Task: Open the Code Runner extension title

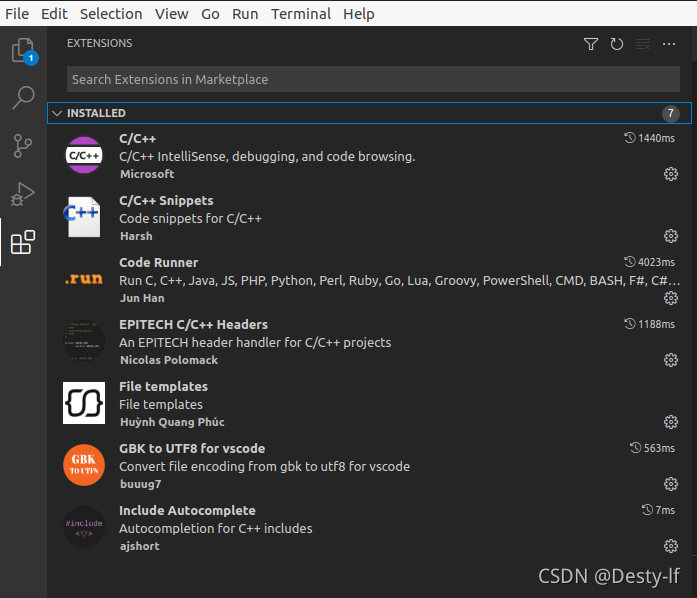Action: (159, 262)
